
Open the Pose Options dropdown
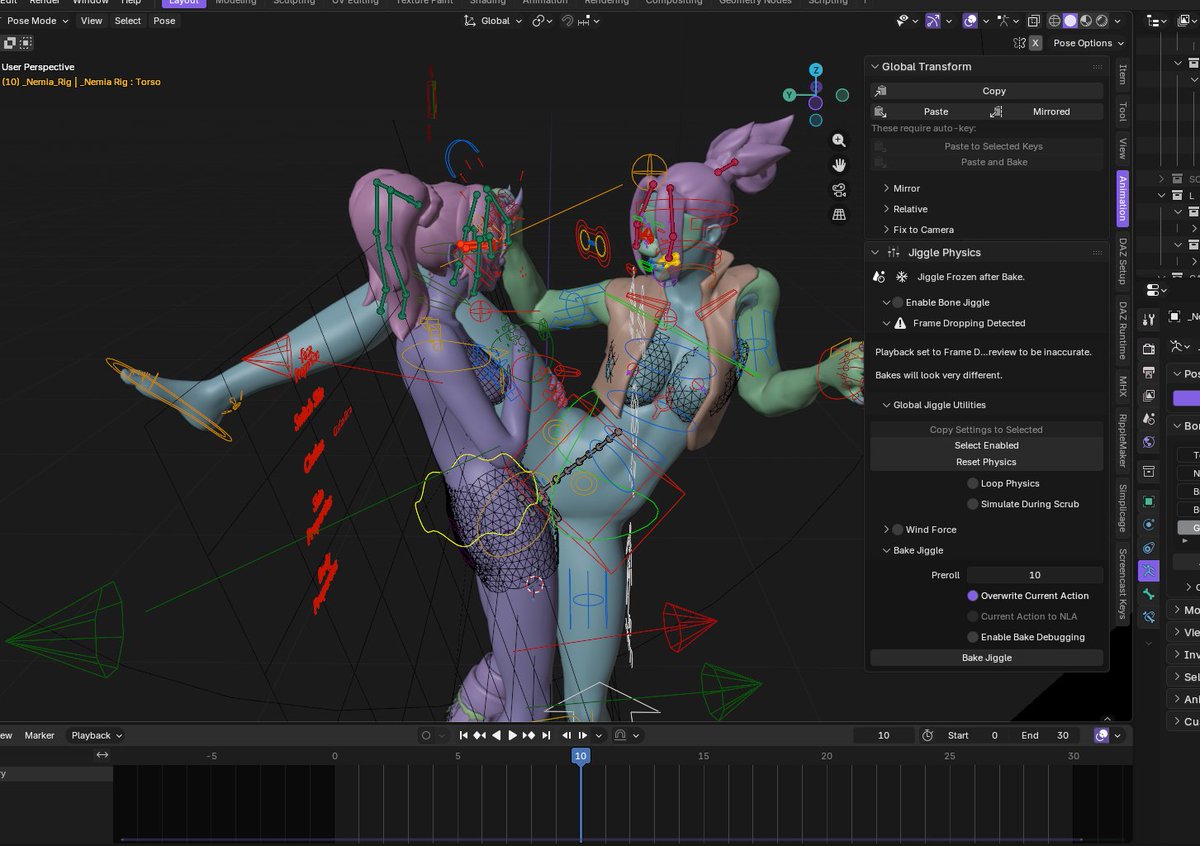(x=1088, y=43)
